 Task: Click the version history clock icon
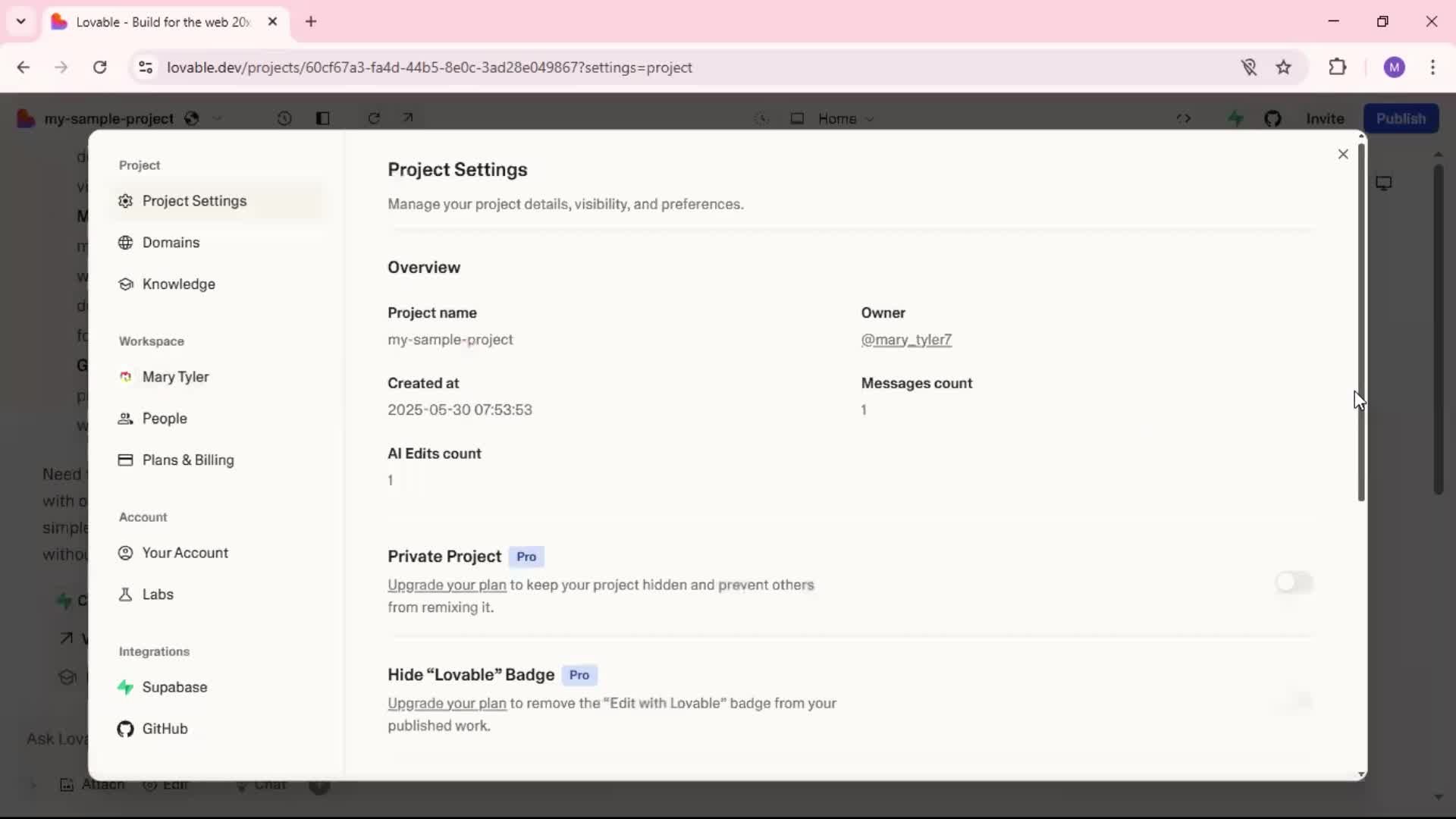[x=284, y=118]
